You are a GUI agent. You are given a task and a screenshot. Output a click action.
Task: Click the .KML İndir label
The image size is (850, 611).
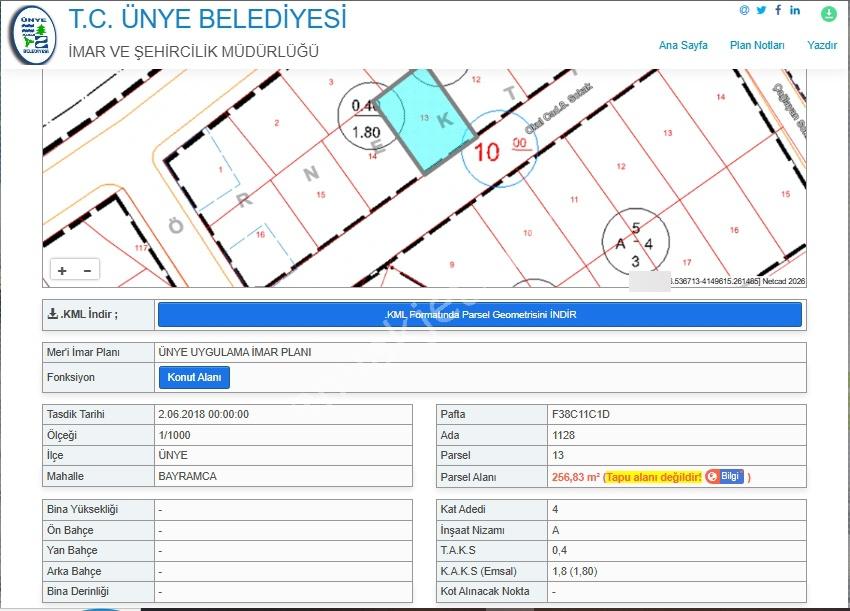coord(83,314)
